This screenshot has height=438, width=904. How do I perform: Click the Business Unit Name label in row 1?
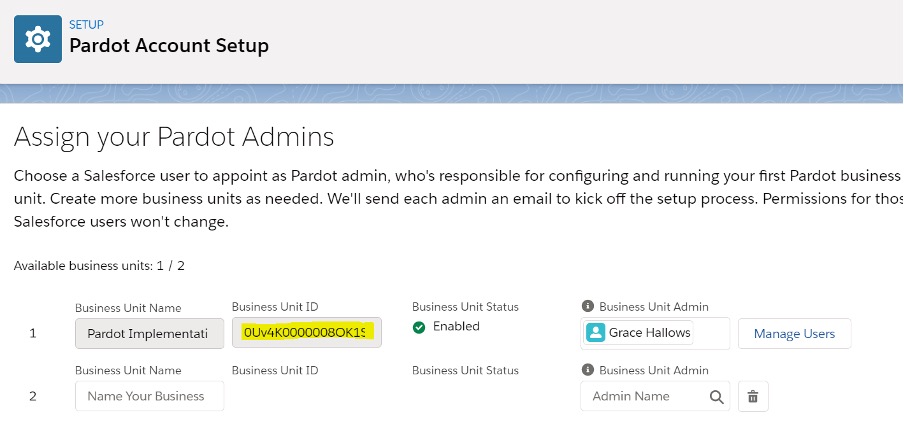point(128,308)
